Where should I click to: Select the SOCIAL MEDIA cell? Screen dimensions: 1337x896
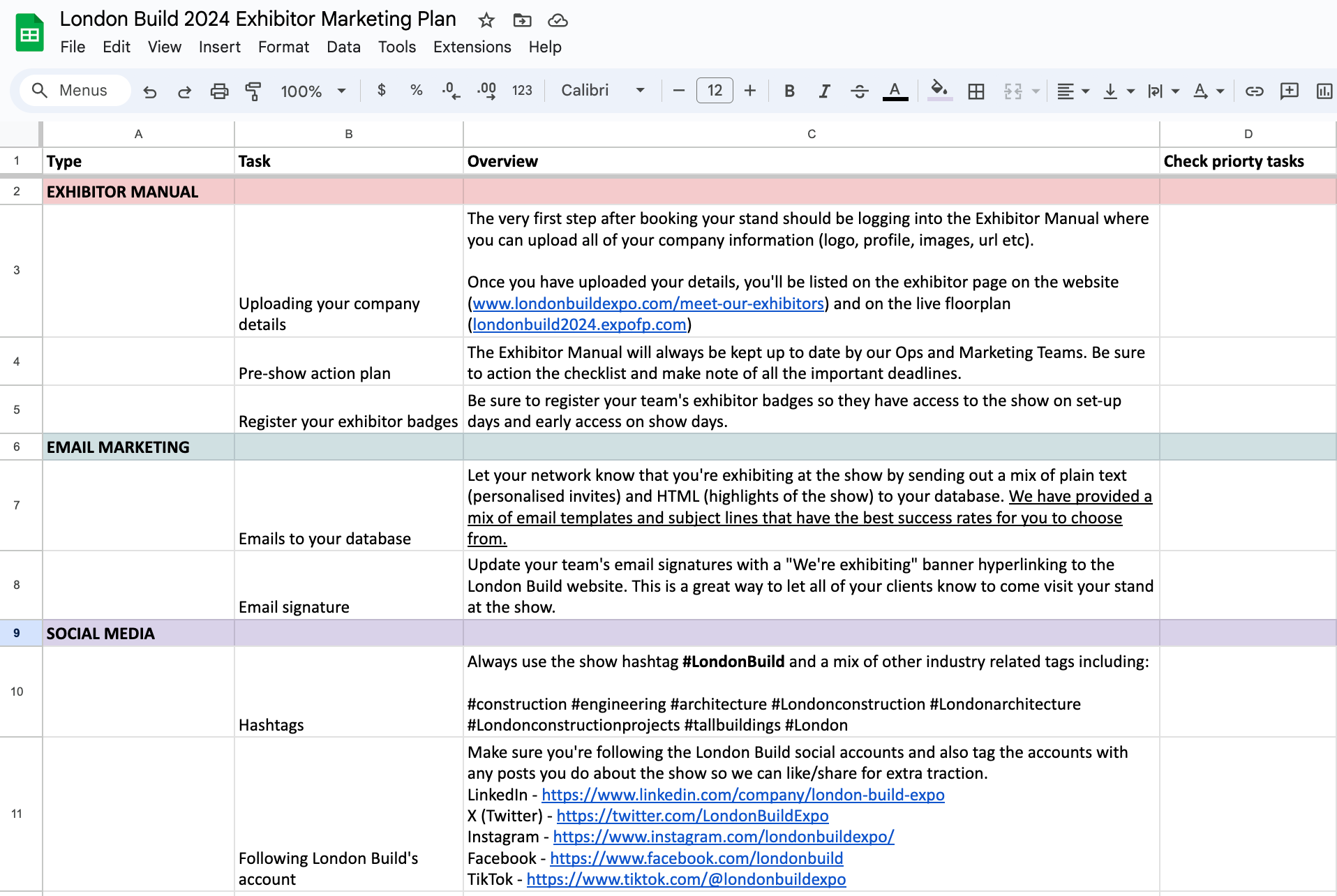(x=139, y=633)
